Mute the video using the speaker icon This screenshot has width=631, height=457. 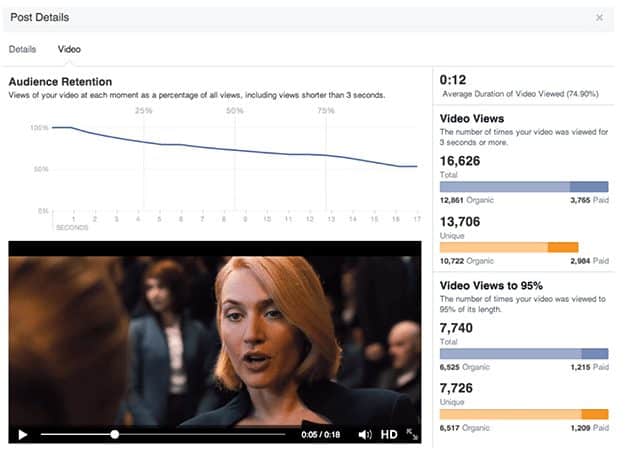365,434
